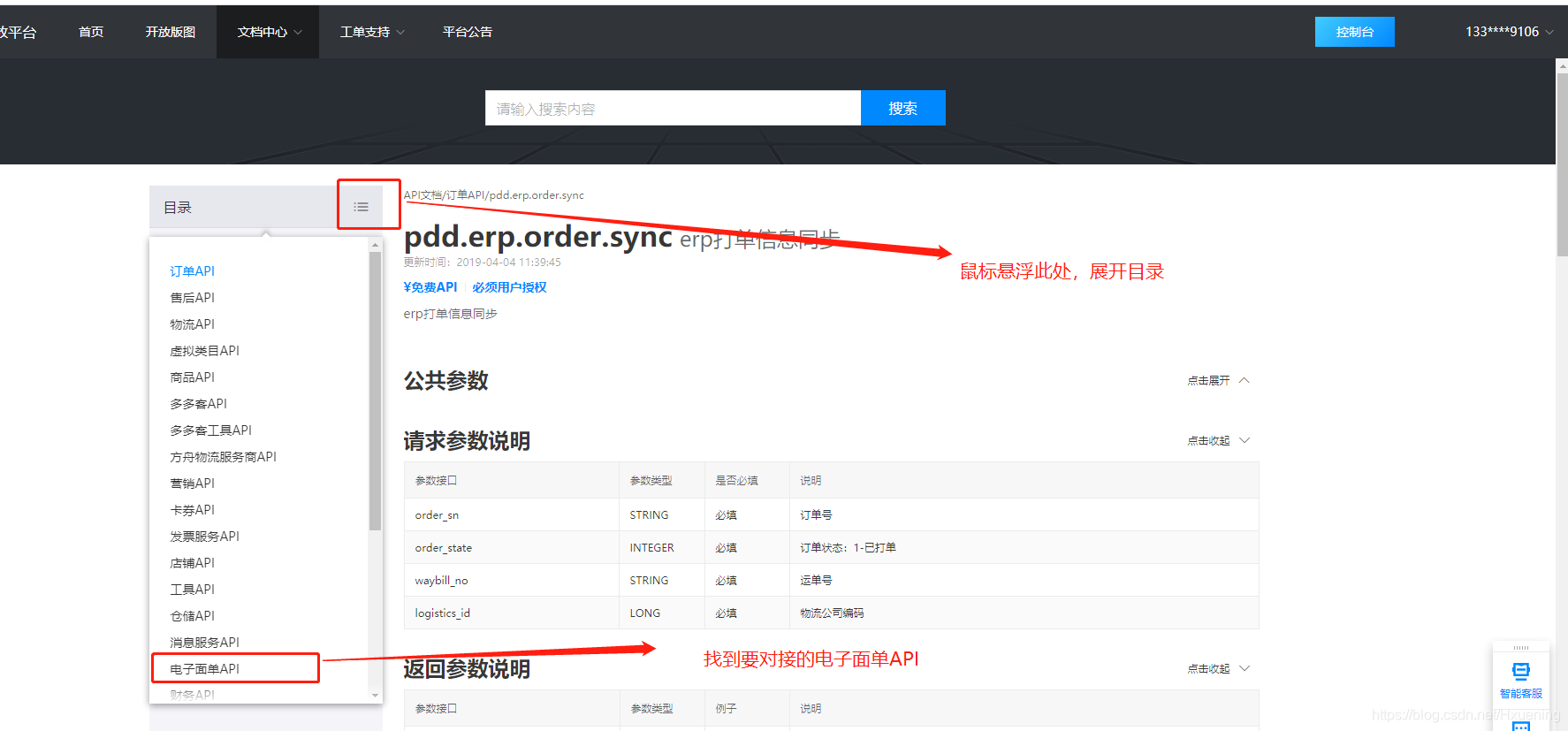Viewport: 1568px width, 731px height.
Task: Click the 控制台 button
Action: [1354, 32]
